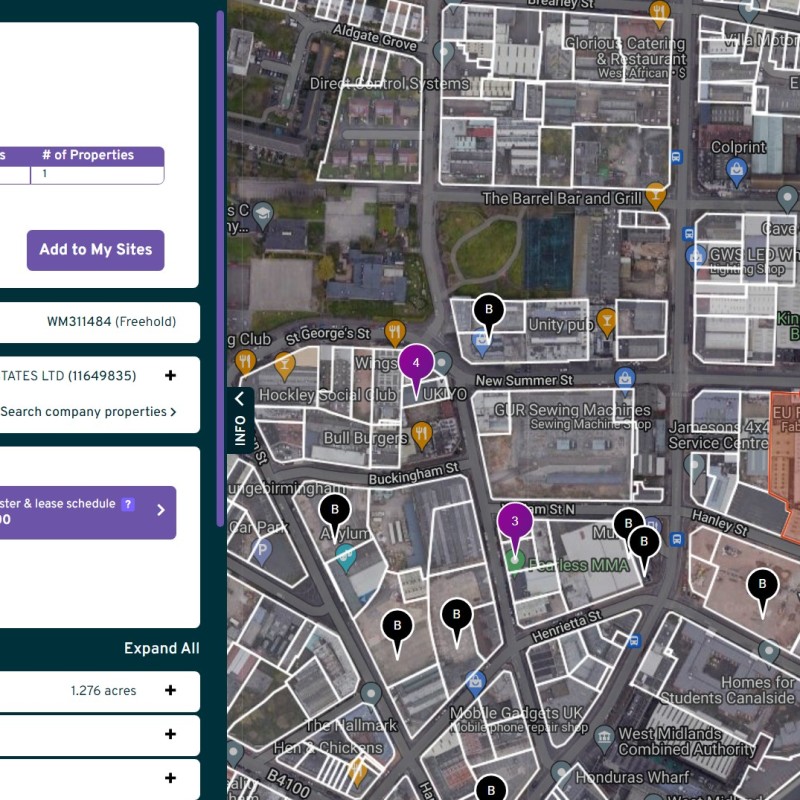800x800 pixels.
Task: Click the help question mark by lease schedule
Action: point(128,505)
